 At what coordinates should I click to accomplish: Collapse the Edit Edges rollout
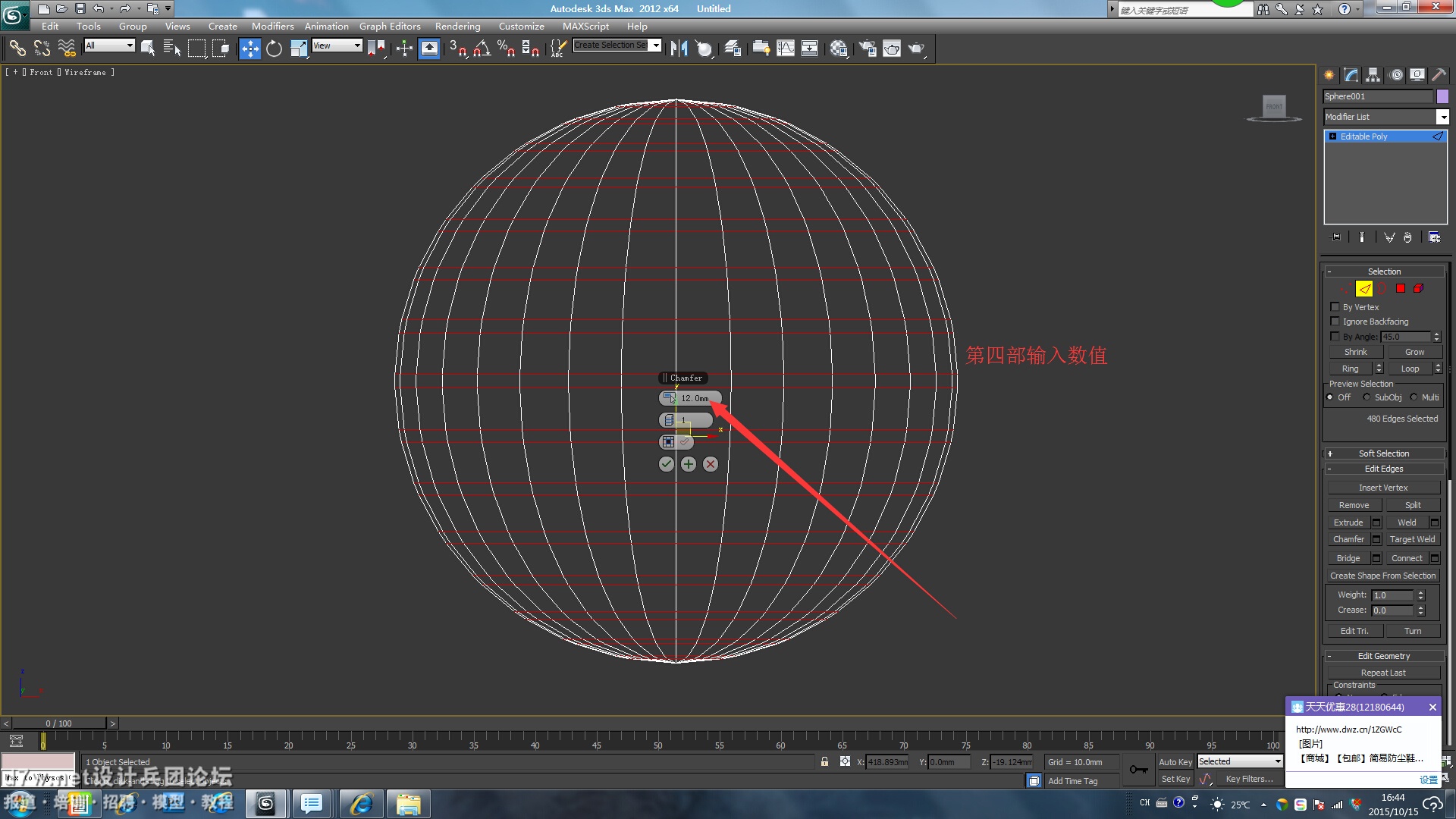1384,469
